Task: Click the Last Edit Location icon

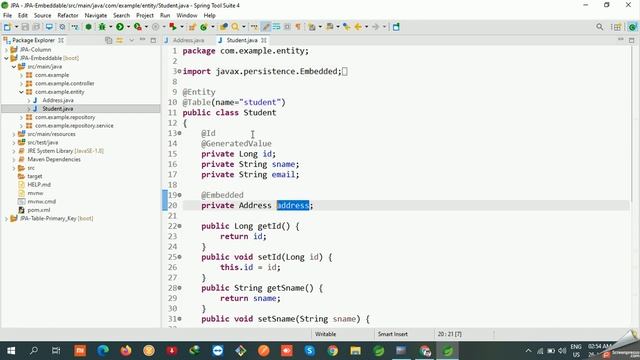Action: coord(347,27)
